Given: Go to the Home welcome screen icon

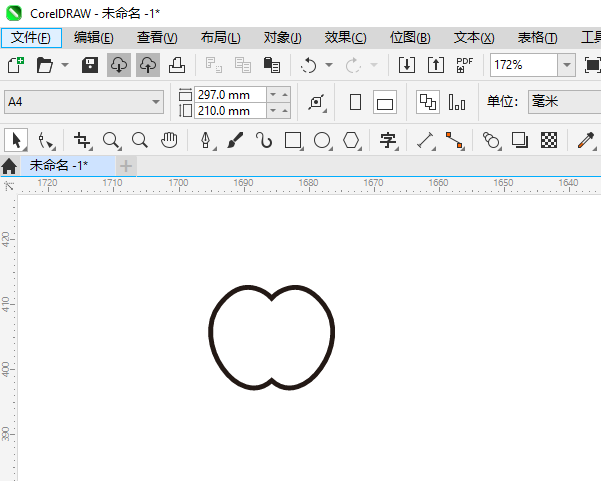Looking at the screenshot, I should coord(9,166).
